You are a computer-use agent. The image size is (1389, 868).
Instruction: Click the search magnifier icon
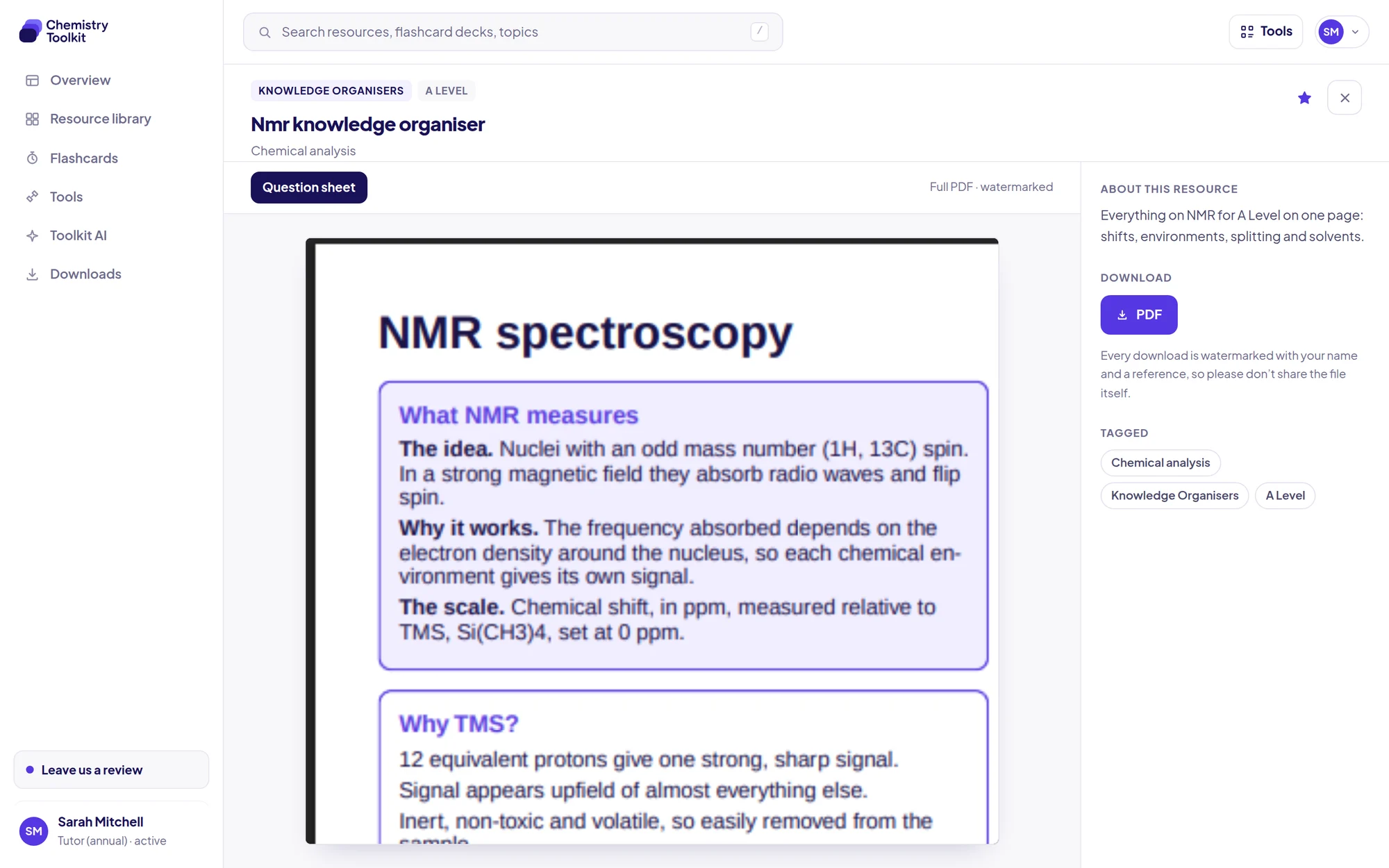[x=265, y=32]
